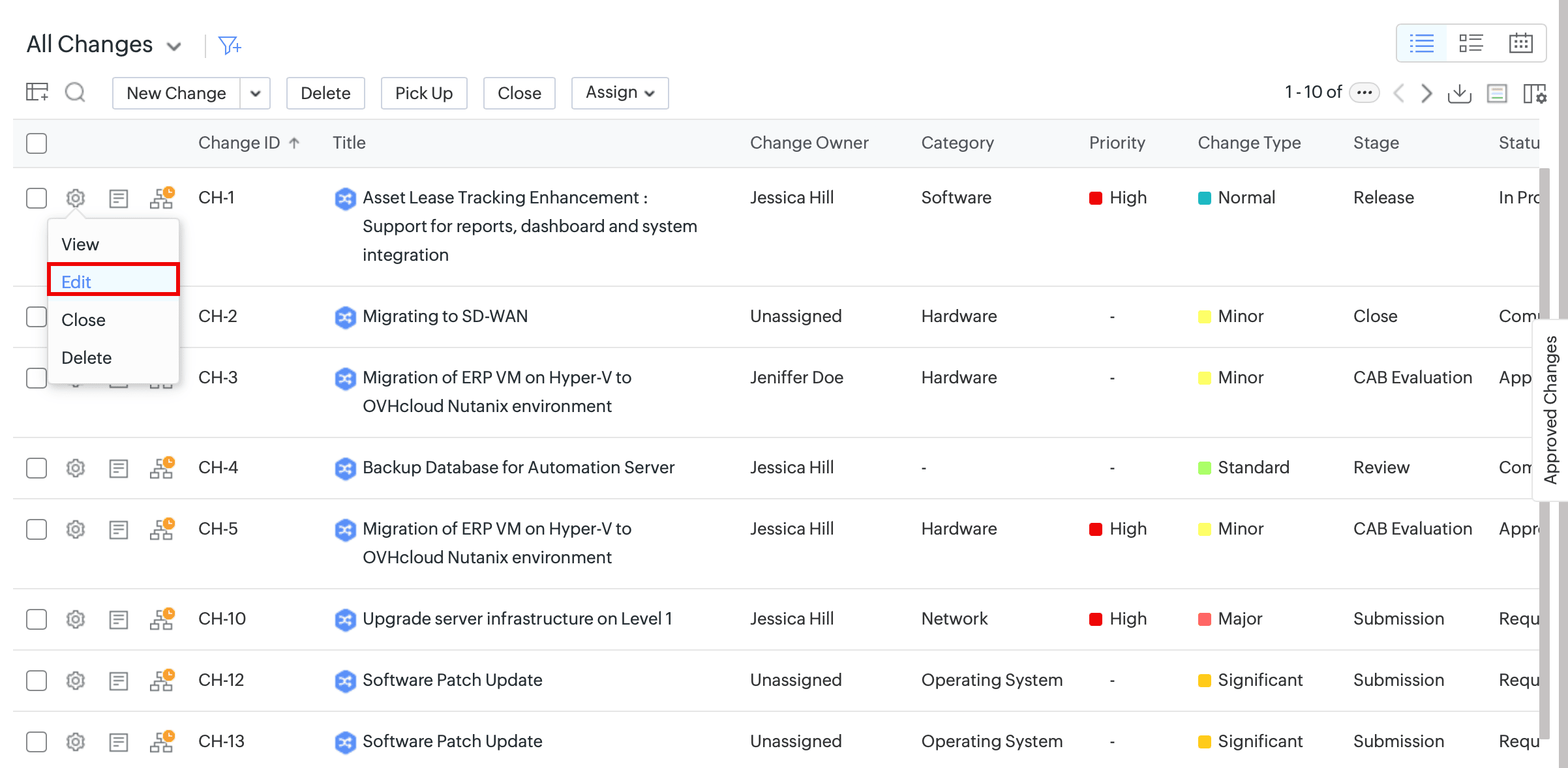Expand the All Changes view dropdown
1568x768 pixels.
click(x=173, y=46)
